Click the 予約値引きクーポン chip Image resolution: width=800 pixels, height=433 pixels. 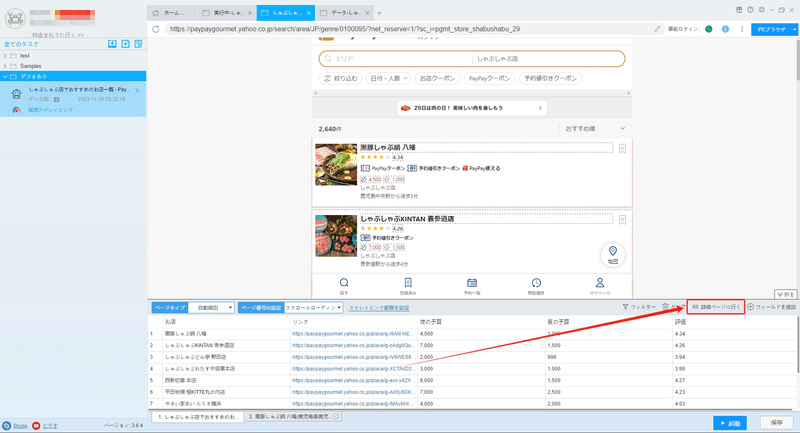pyautogui.click(x=551, y=79)
